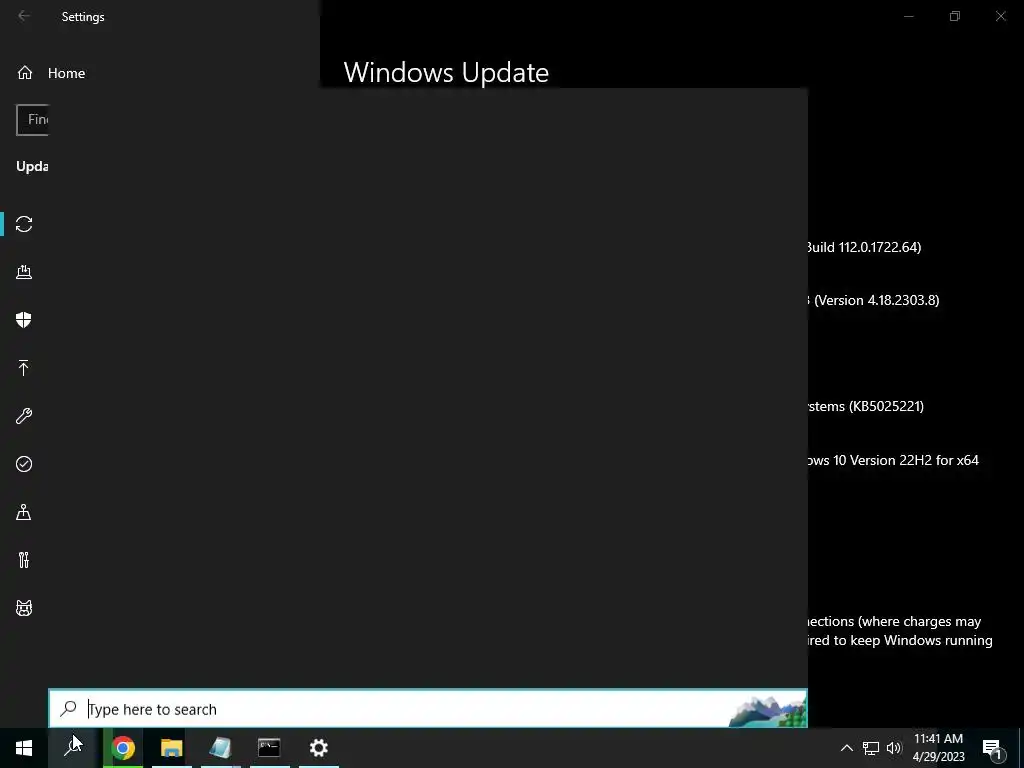Open Windows Insider Program cat icon
The width and height of the screenshot is (1024, 768).
coord(24,608)
